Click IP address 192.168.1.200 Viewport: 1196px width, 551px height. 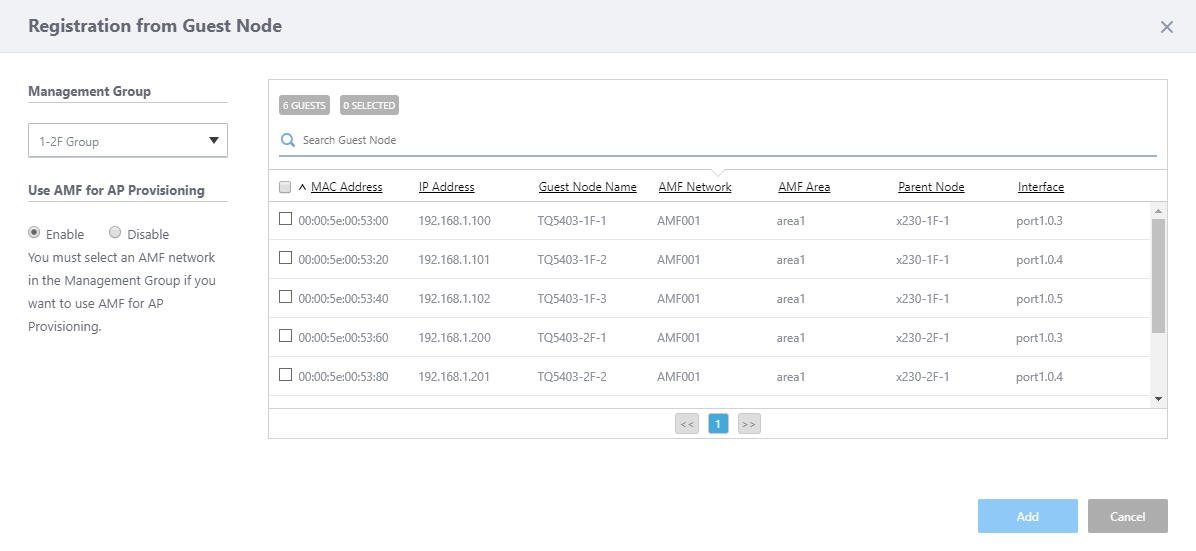(x=455, y=338)
